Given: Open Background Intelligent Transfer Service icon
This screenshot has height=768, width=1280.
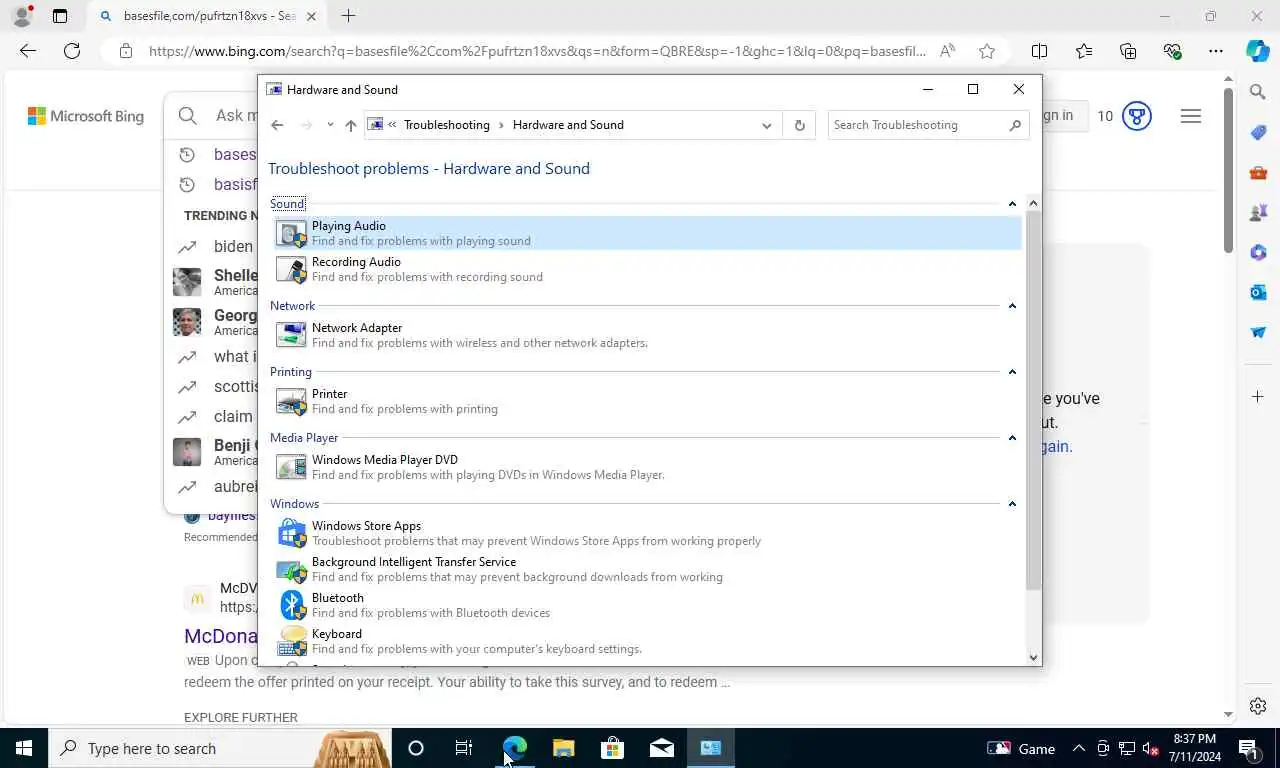Looking at the screenshot, I should pyautogui.click(x=291, y=569).
